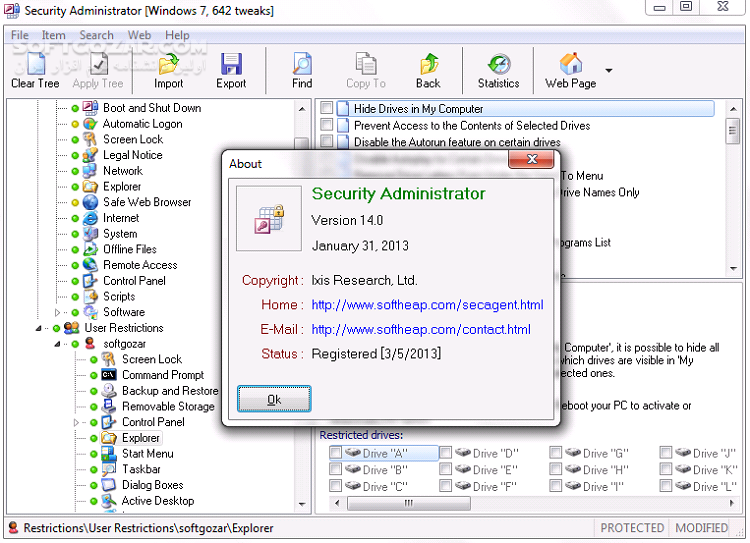
Task: Select the Removable Storage tree icon
Action: pos(109,406)
